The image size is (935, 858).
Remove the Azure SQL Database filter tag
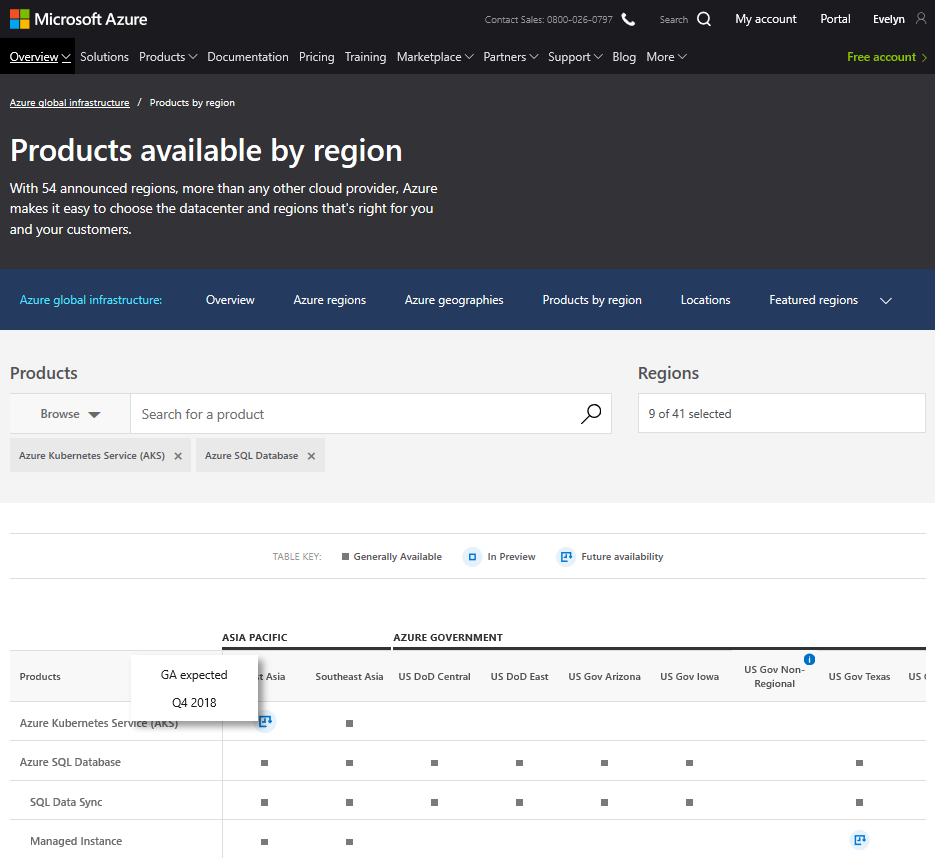click(x=311, y=456)
